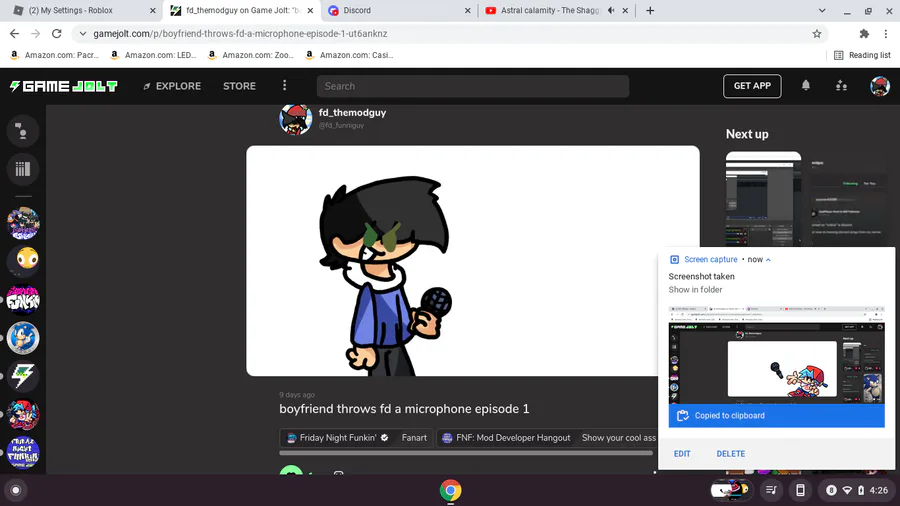
Task: Open the Game Jolt lightning bolt community
Action: pos(23,376)
